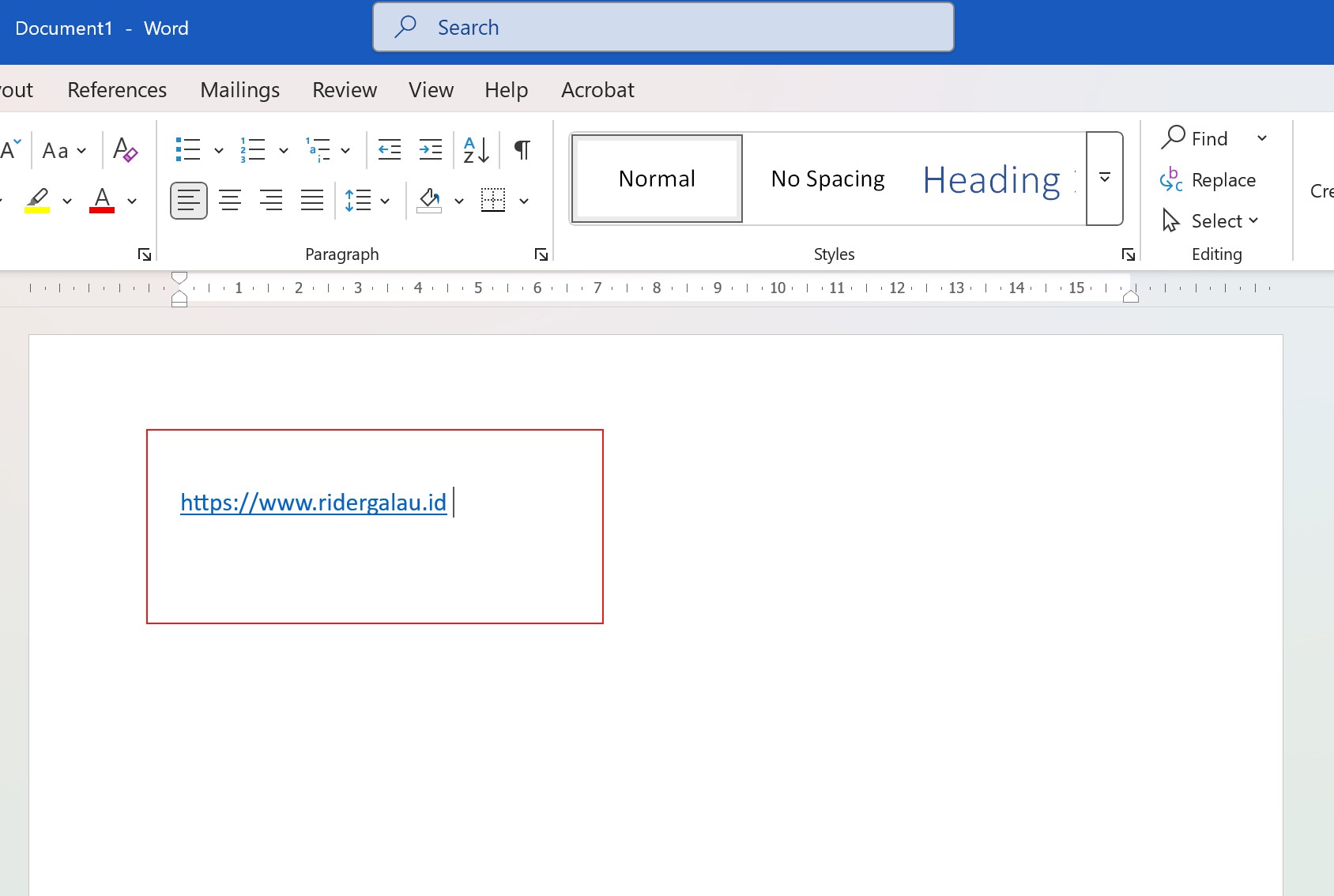Click the Decrease Indent icon
Viewport: 1334px width, 896px height.
(x=389, y=149)
